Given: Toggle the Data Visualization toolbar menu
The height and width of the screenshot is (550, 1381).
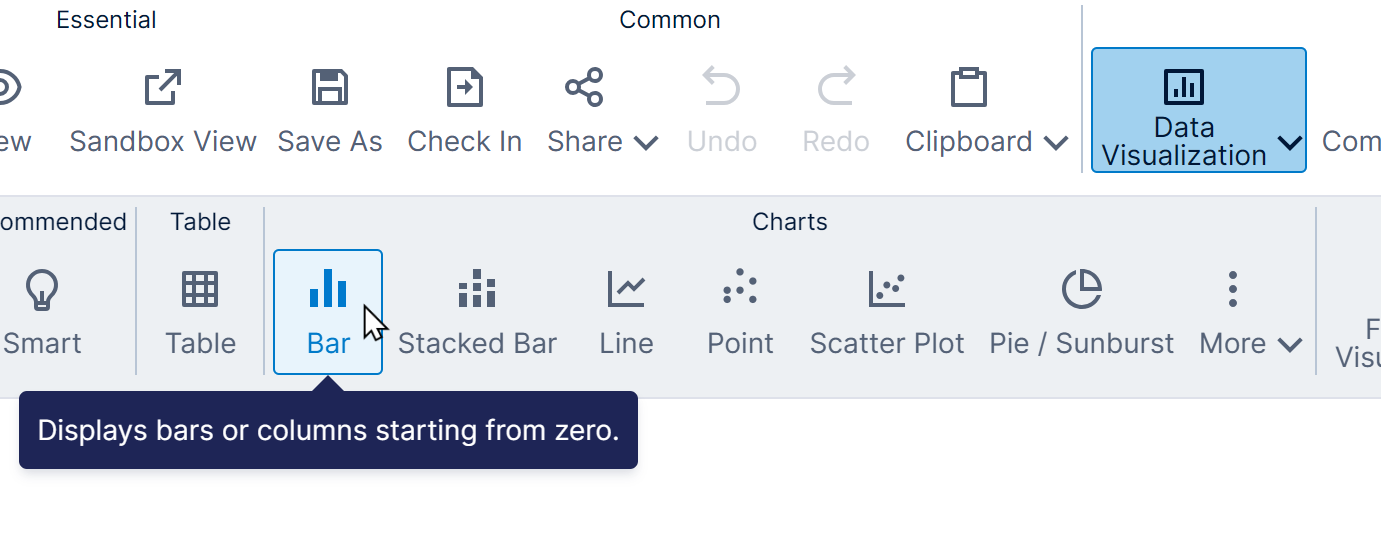Looking at the screenshot, I should click(1198, 110).
